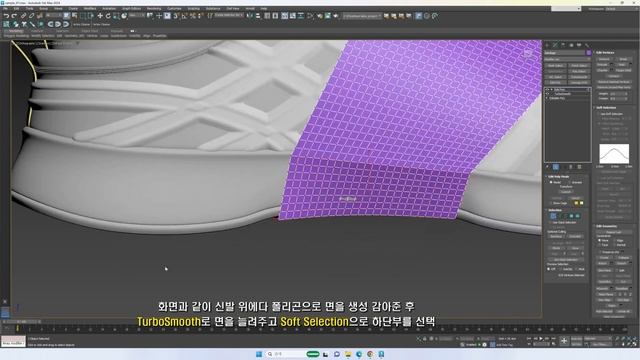Select the Select and Move tool
This screenshot has height=360, width=640.
pos(100,16)
